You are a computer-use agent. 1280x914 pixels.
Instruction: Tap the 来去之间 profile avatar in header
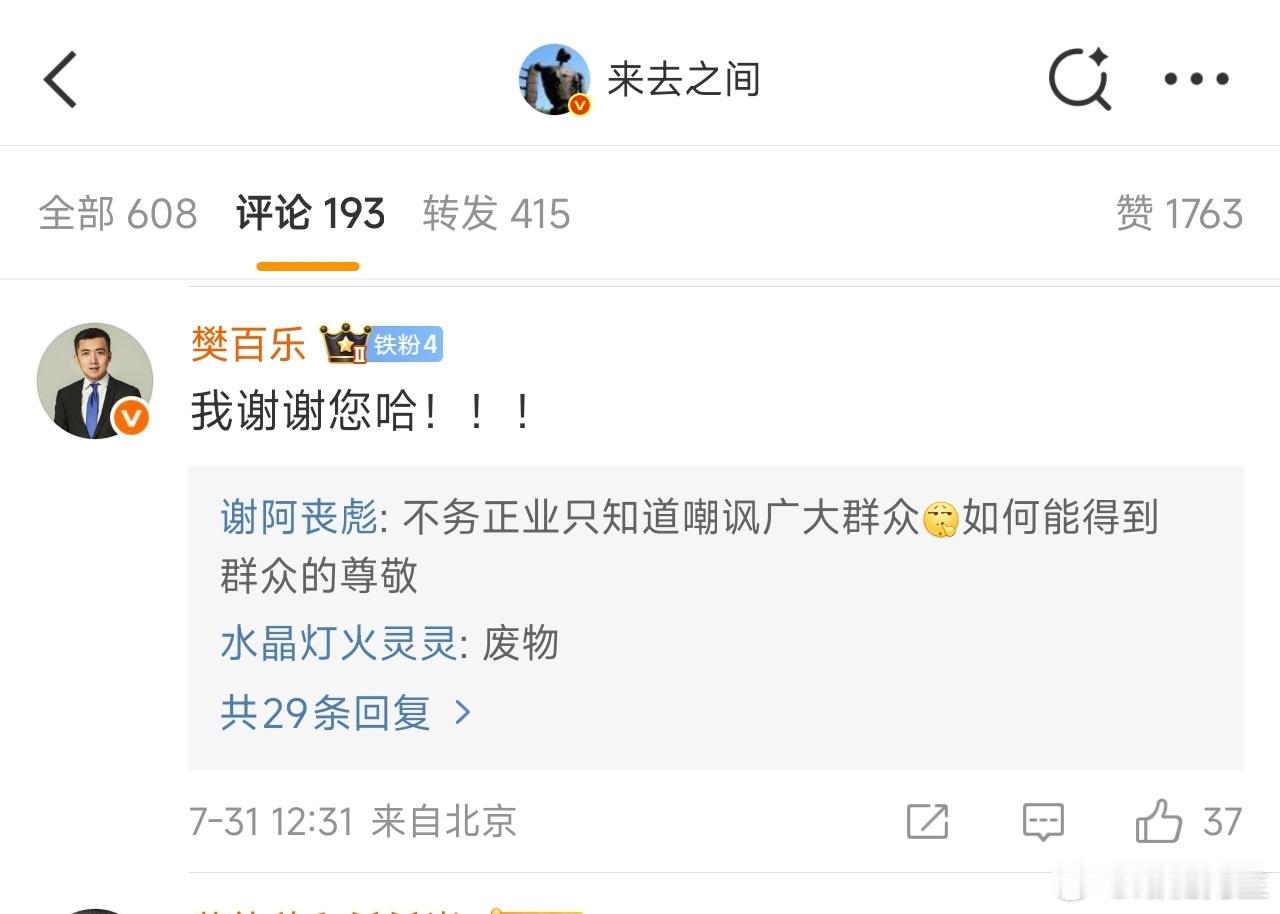click(x=555, y=79)
